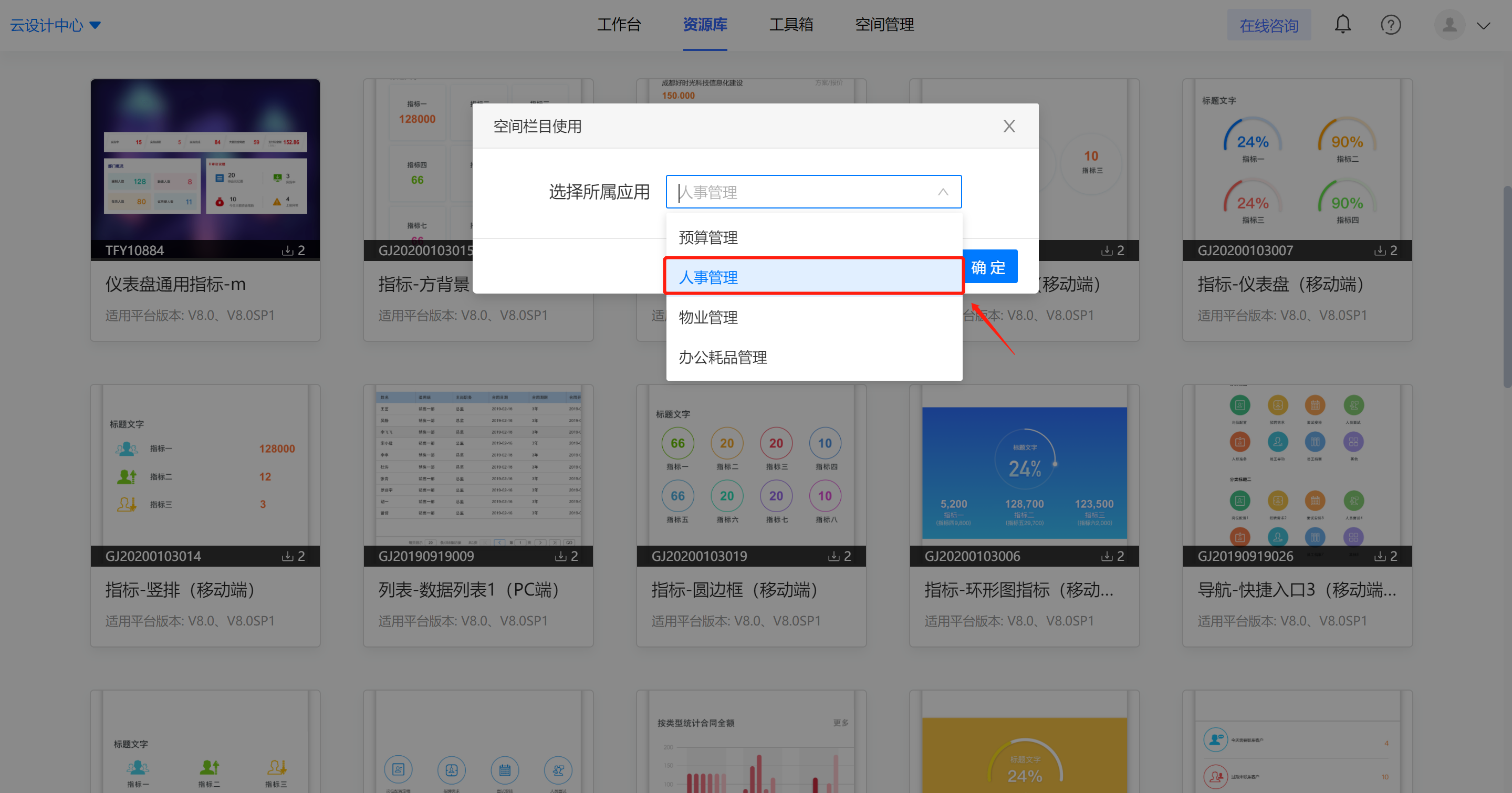The image size is (1512, 793).
Task: Click the 确定 confirm button
Action: coord(989,267)
